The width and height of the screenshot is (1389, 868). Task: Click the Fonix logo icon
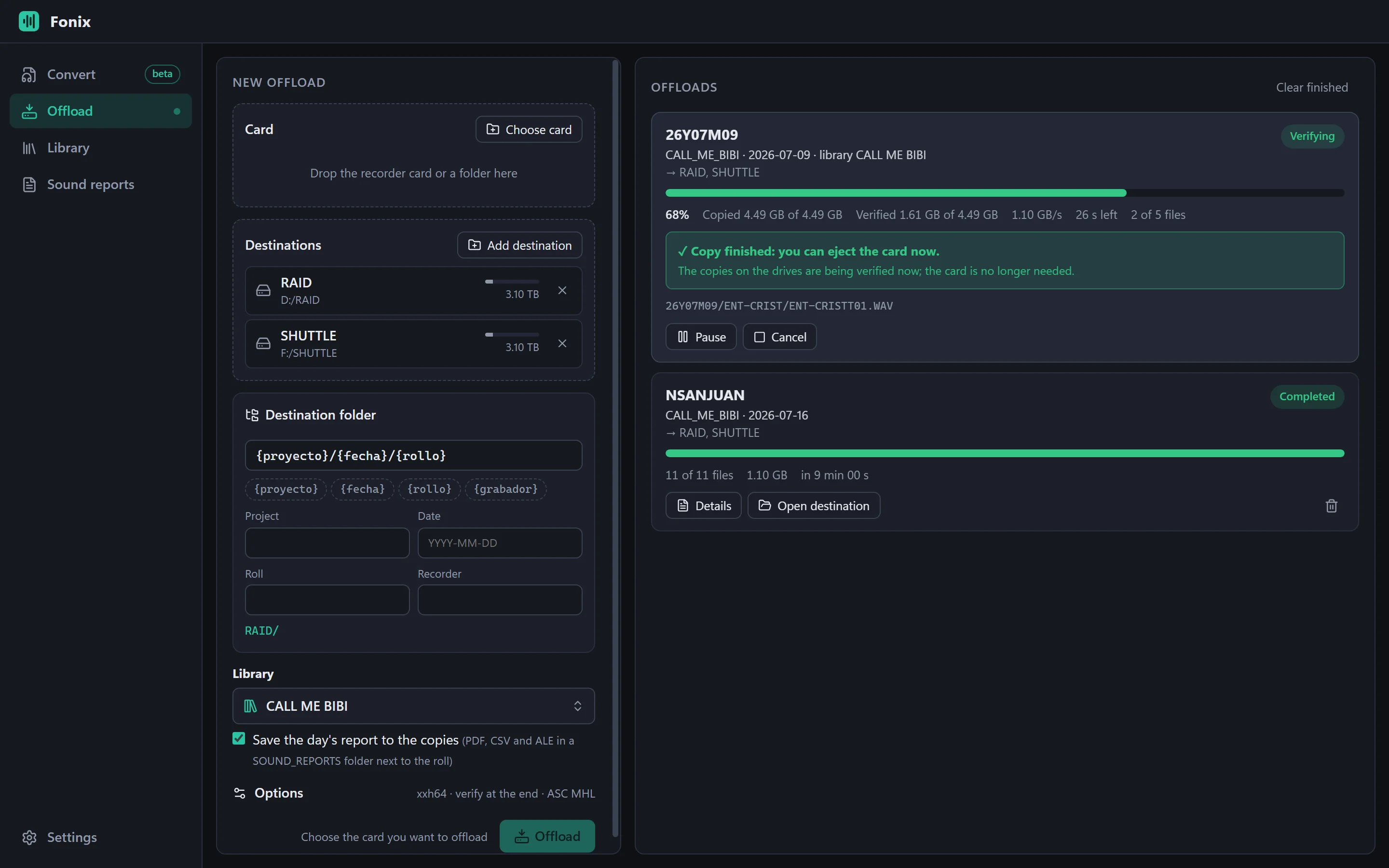coord(29,21)
